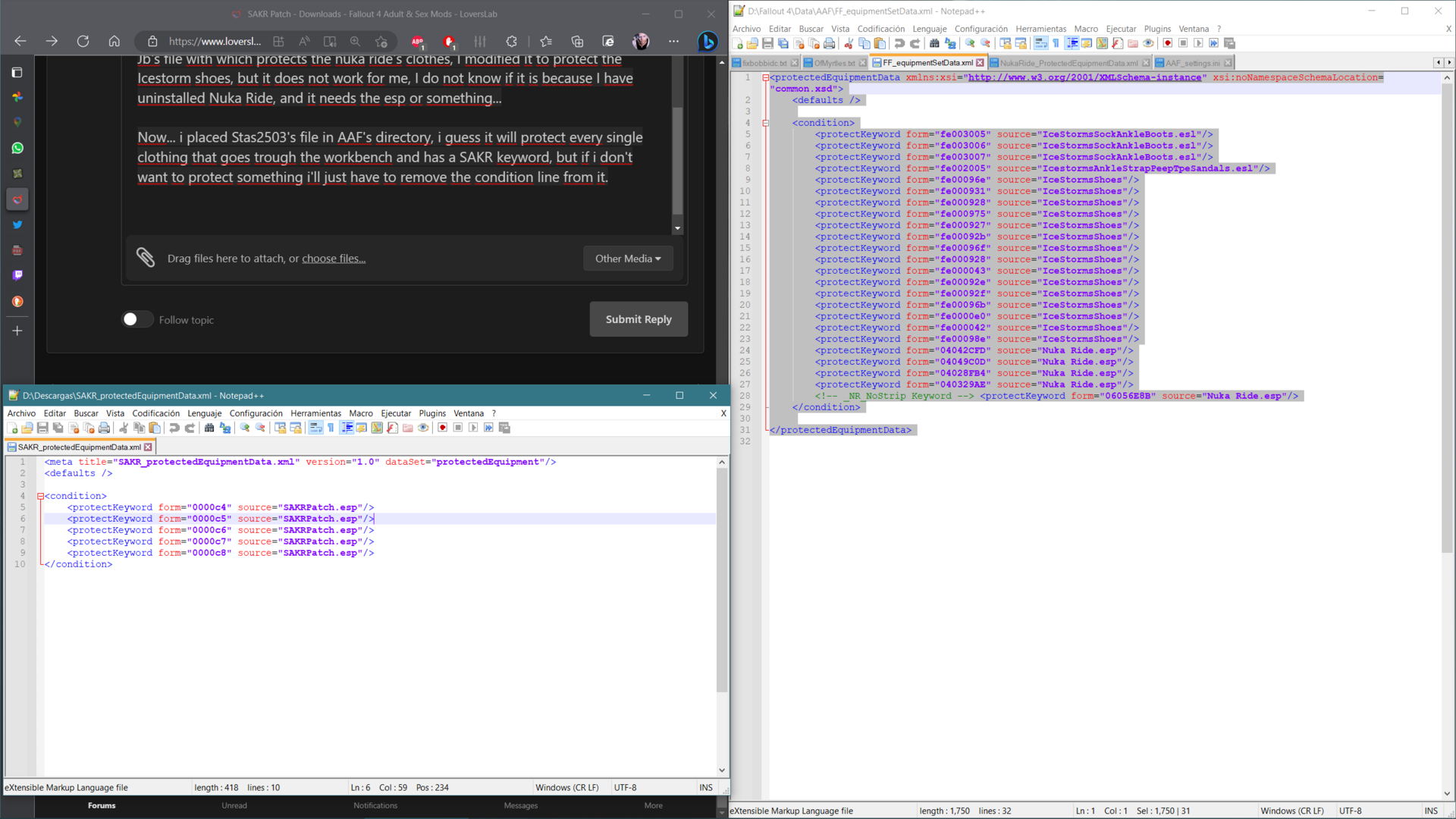Click Open file folder in the bottom Notepad++ toolbar
The height and width of the screenshot is (819, 1456).
tap(27, 428)
